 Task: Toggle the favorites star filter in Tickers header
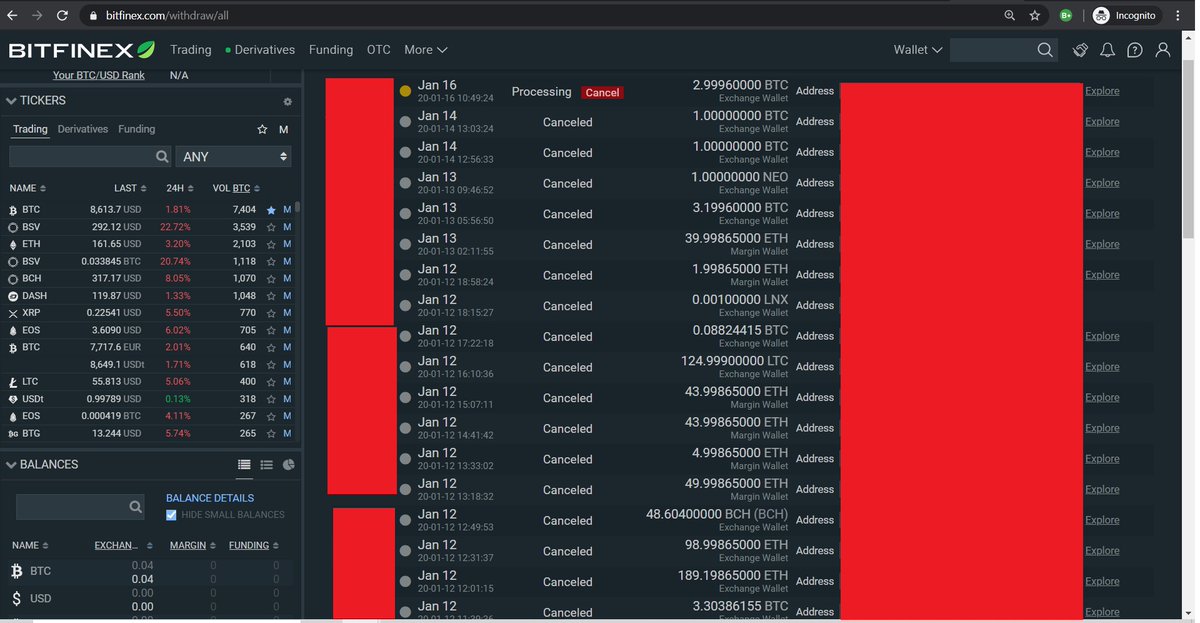click(x=262, y=130)
